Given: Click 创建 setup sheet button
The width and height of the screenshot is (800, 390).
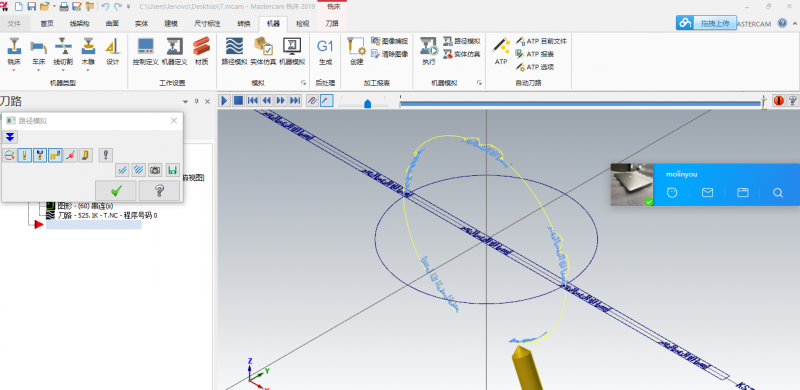Looking at the screenshot, I should 356,51.
